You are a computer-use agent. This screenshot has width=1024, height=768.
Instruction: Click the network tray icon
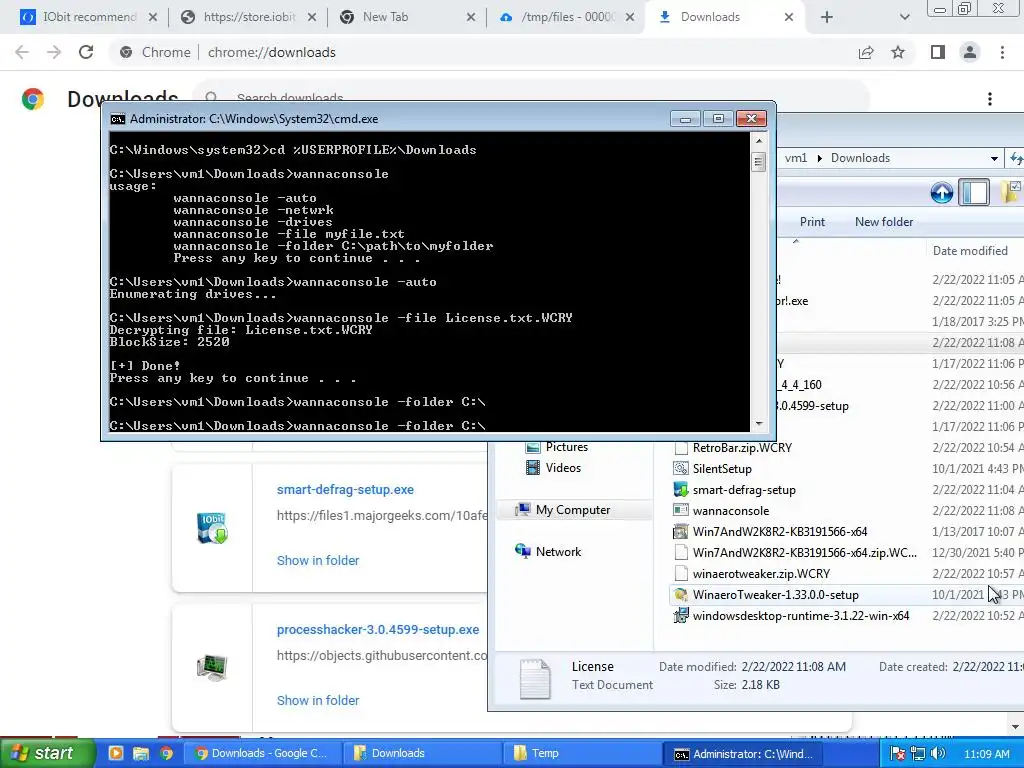[918, 754]
